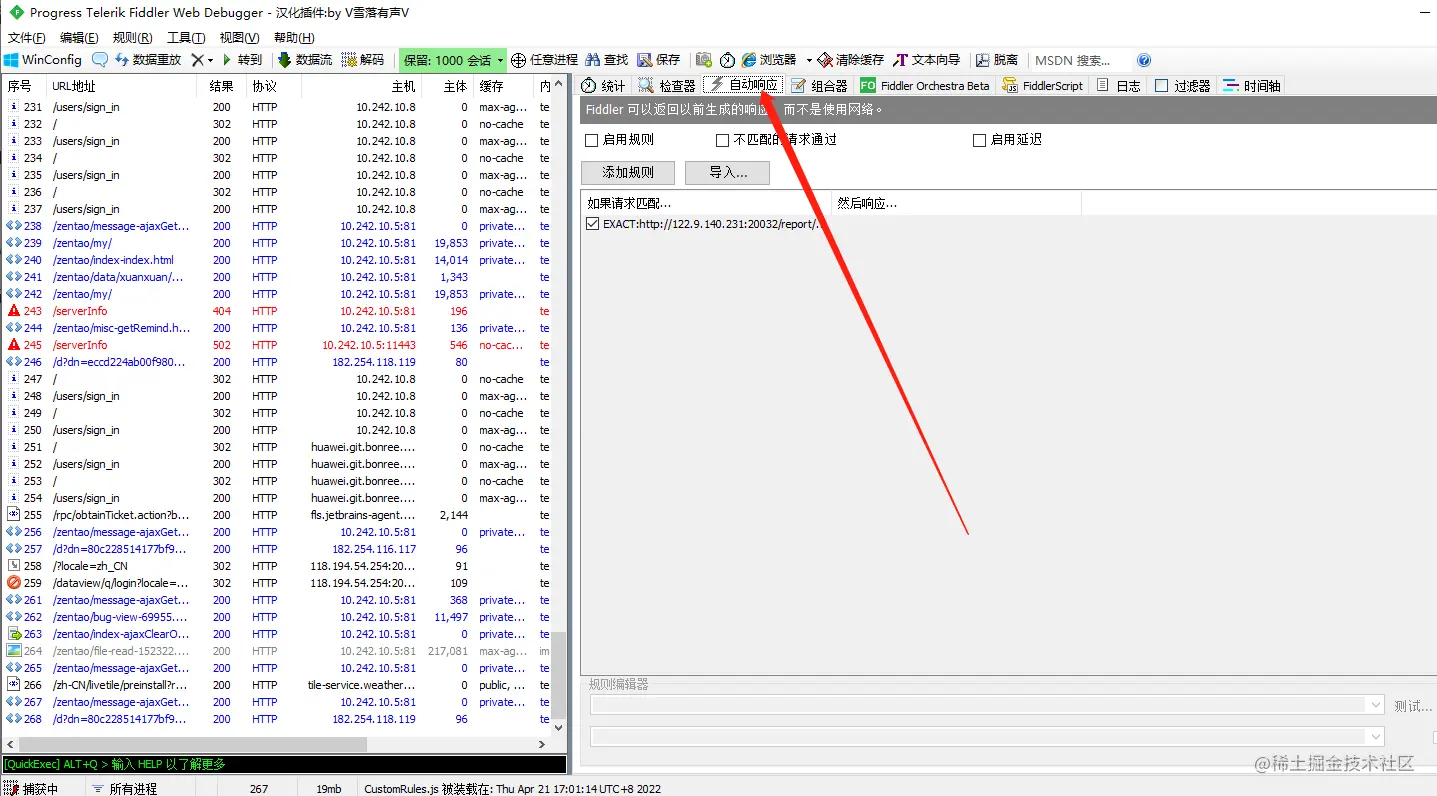The image size is (1437, 796).
Task: Click the 解码 decode toolbar button
Action: coord(363,60)
